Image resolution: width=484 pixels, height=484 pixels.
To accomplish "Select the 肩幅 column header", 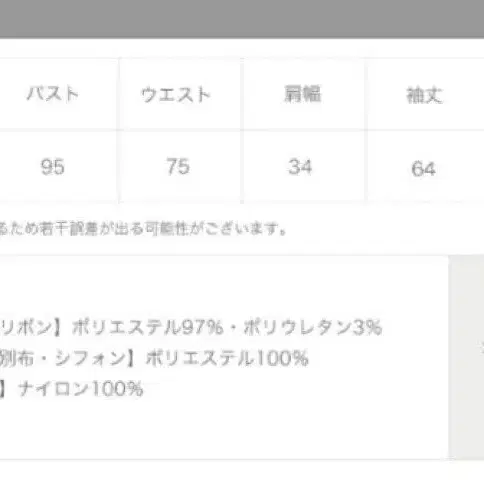I will click(x=302, y=94).
